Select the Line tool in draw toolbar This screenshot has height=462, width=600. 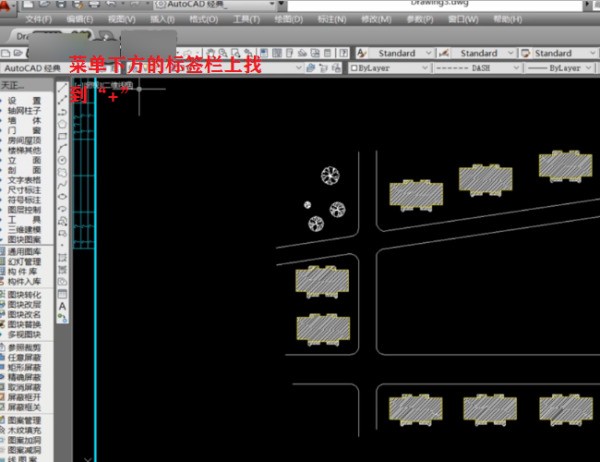click(63, 88)
